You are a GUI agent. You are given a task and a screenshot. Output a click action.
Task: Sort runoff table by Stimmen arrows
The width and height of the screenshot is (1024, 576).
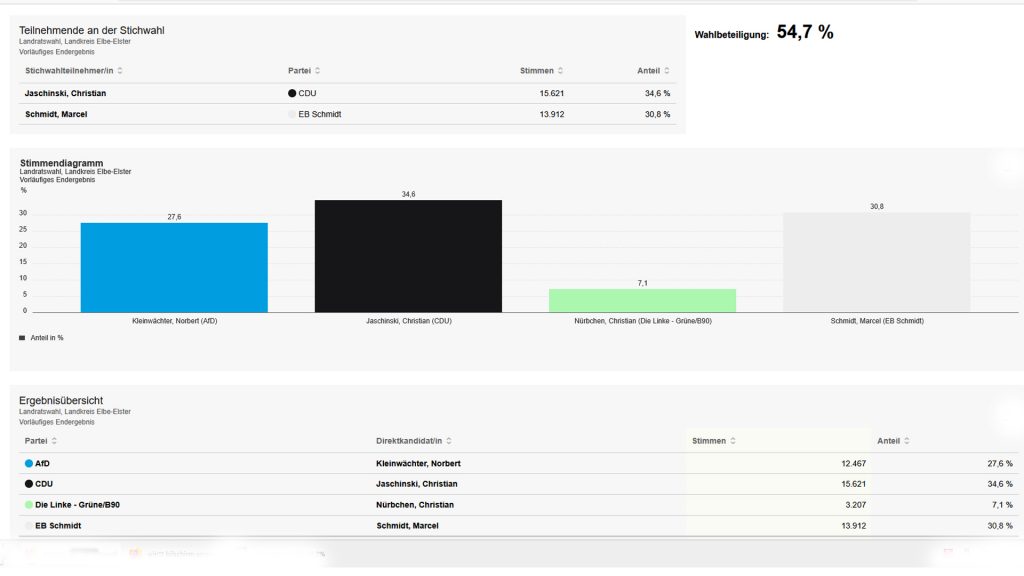[560, 71]
